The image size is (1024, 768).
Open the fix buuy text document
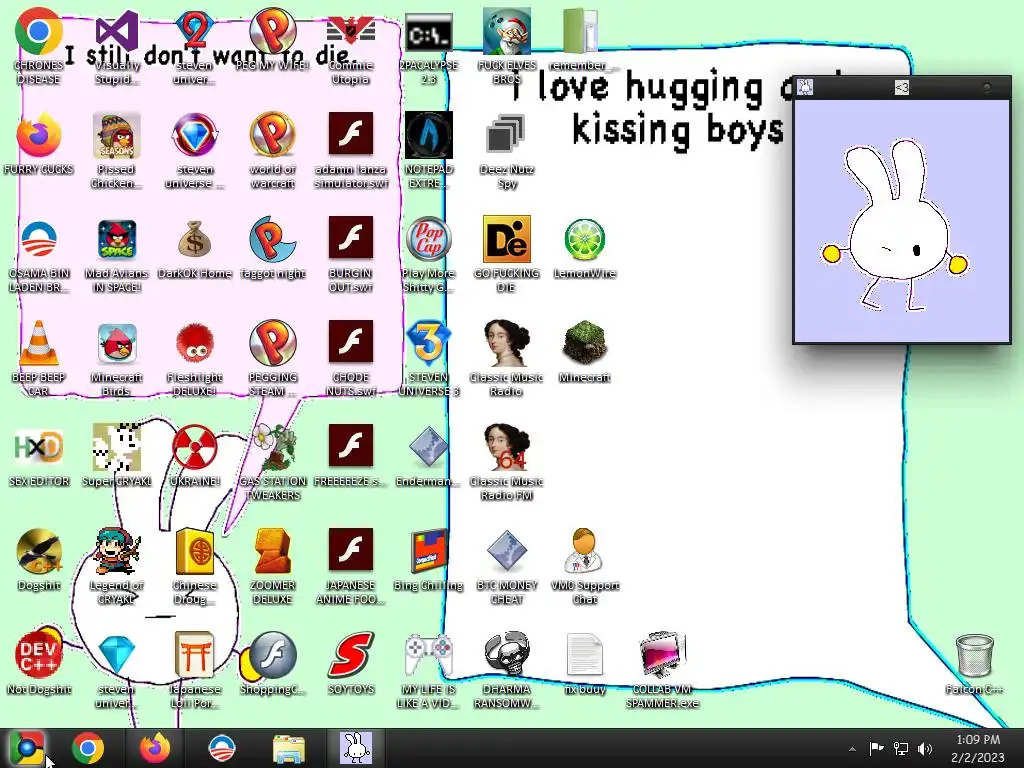(584, 655)
